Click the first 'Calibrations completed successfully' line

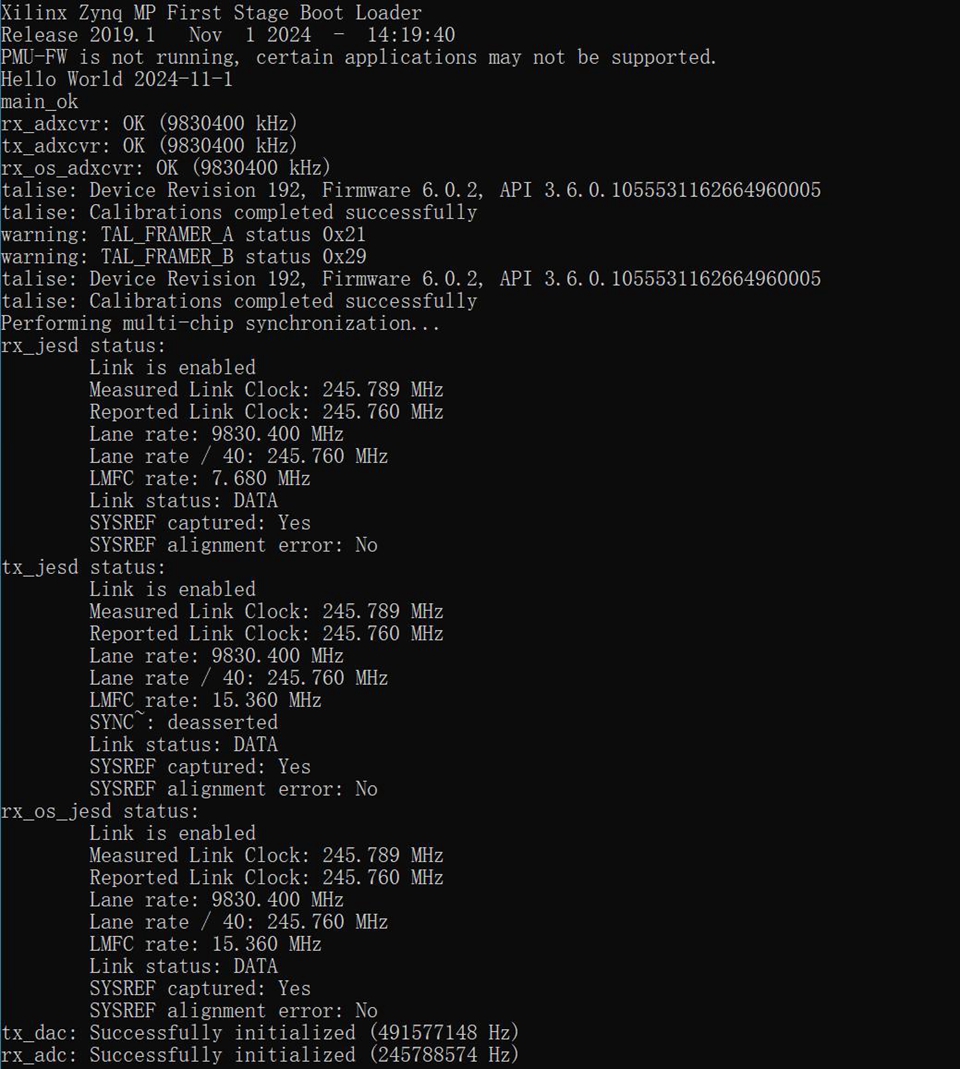coord(239,212)
